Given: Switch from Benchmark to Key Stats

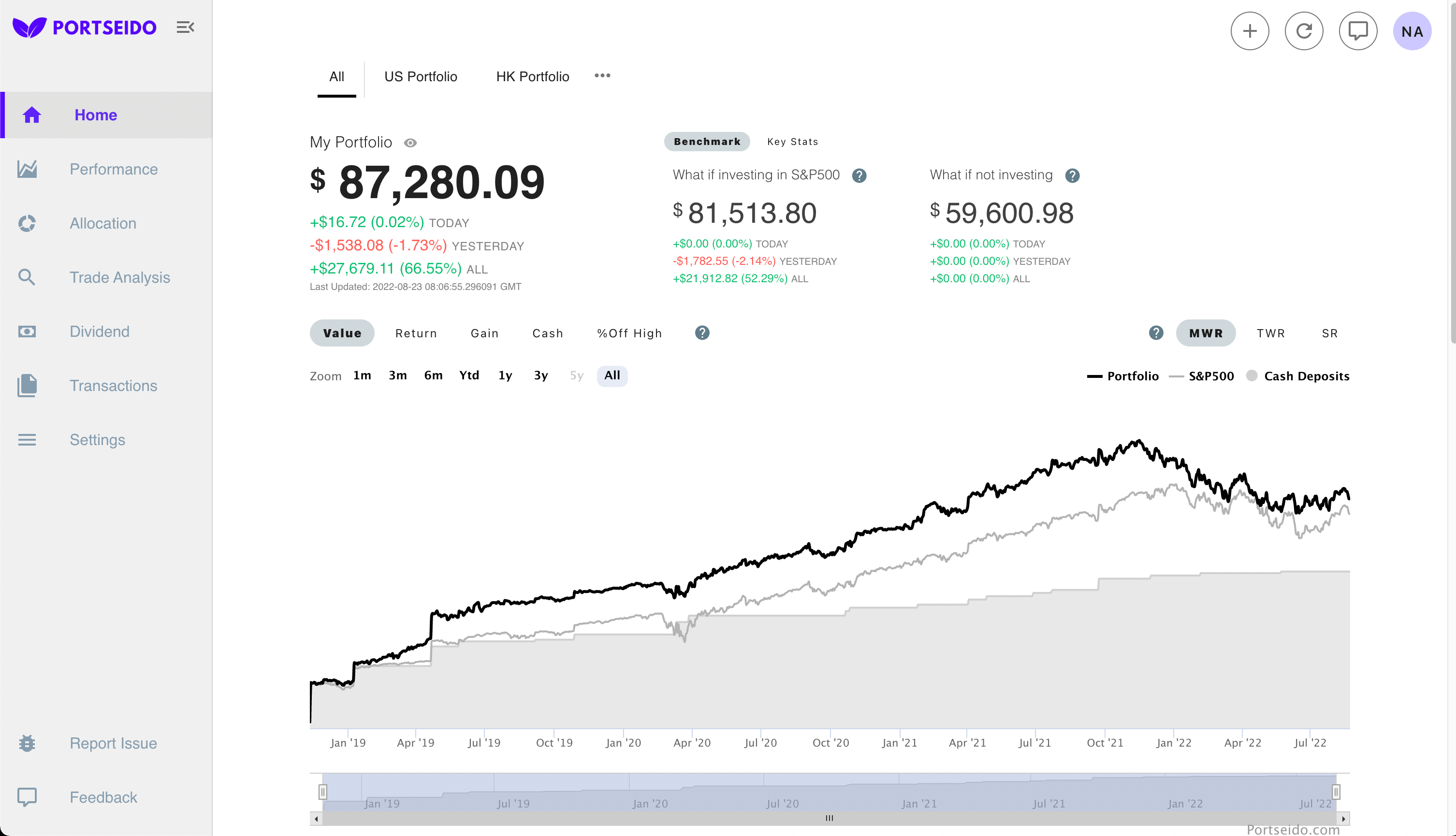Looking at the screenshot, I should tap(793, 141).
